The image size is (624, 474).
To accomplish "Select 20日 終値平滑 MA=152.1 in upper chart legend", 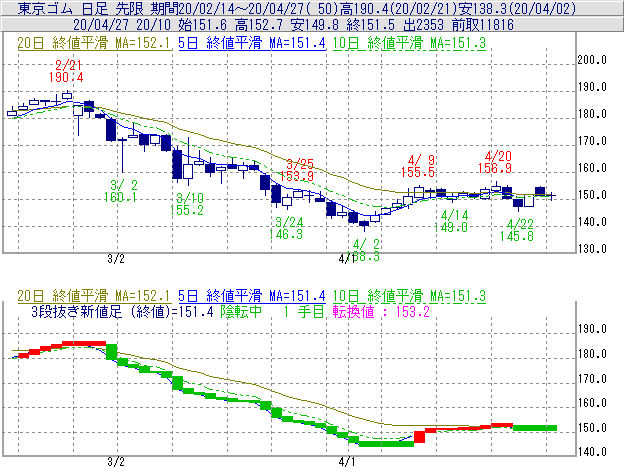I will click(94, 43).
